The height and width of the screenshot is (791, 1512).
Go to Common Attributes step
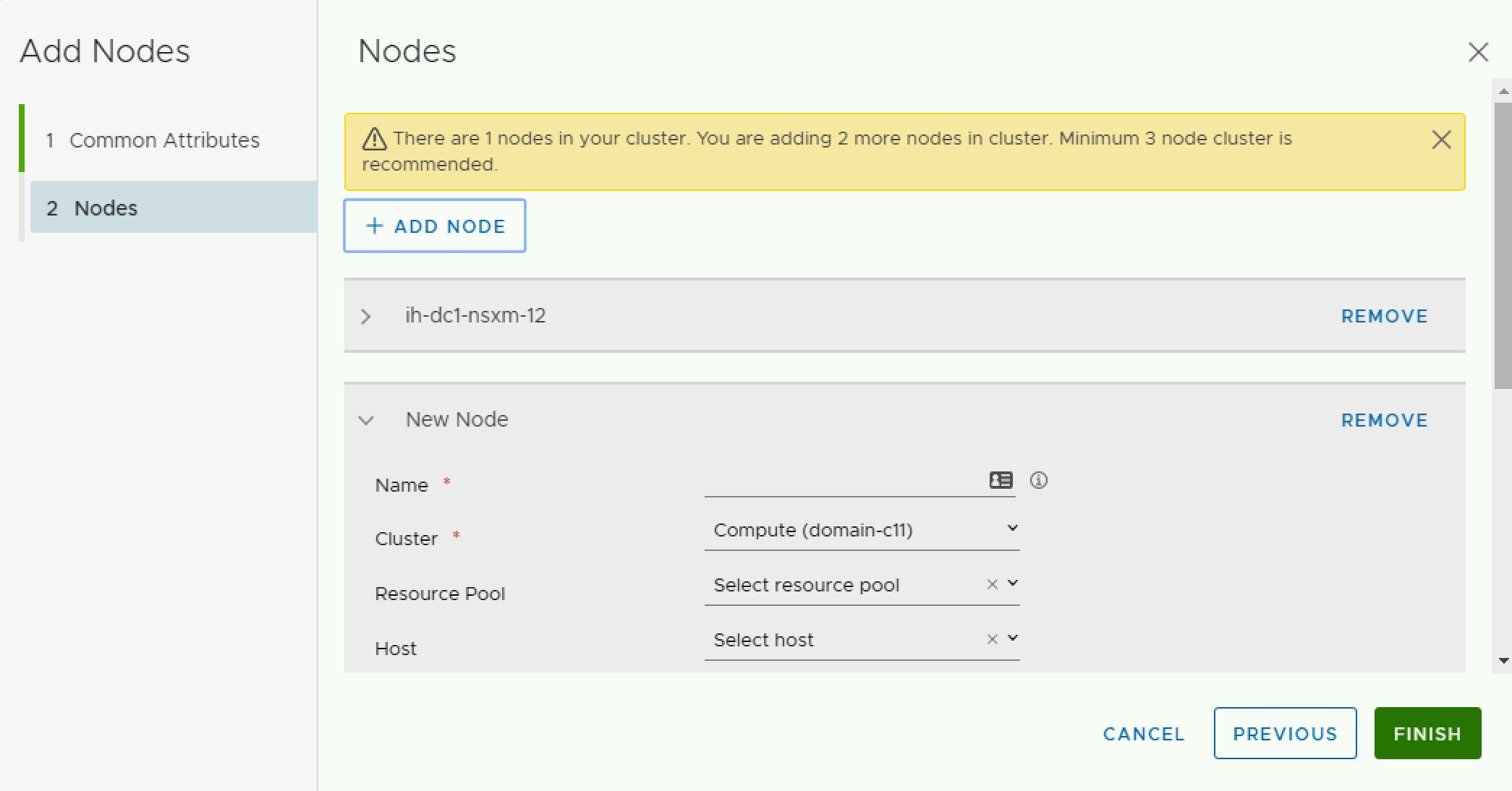(163, 140)
